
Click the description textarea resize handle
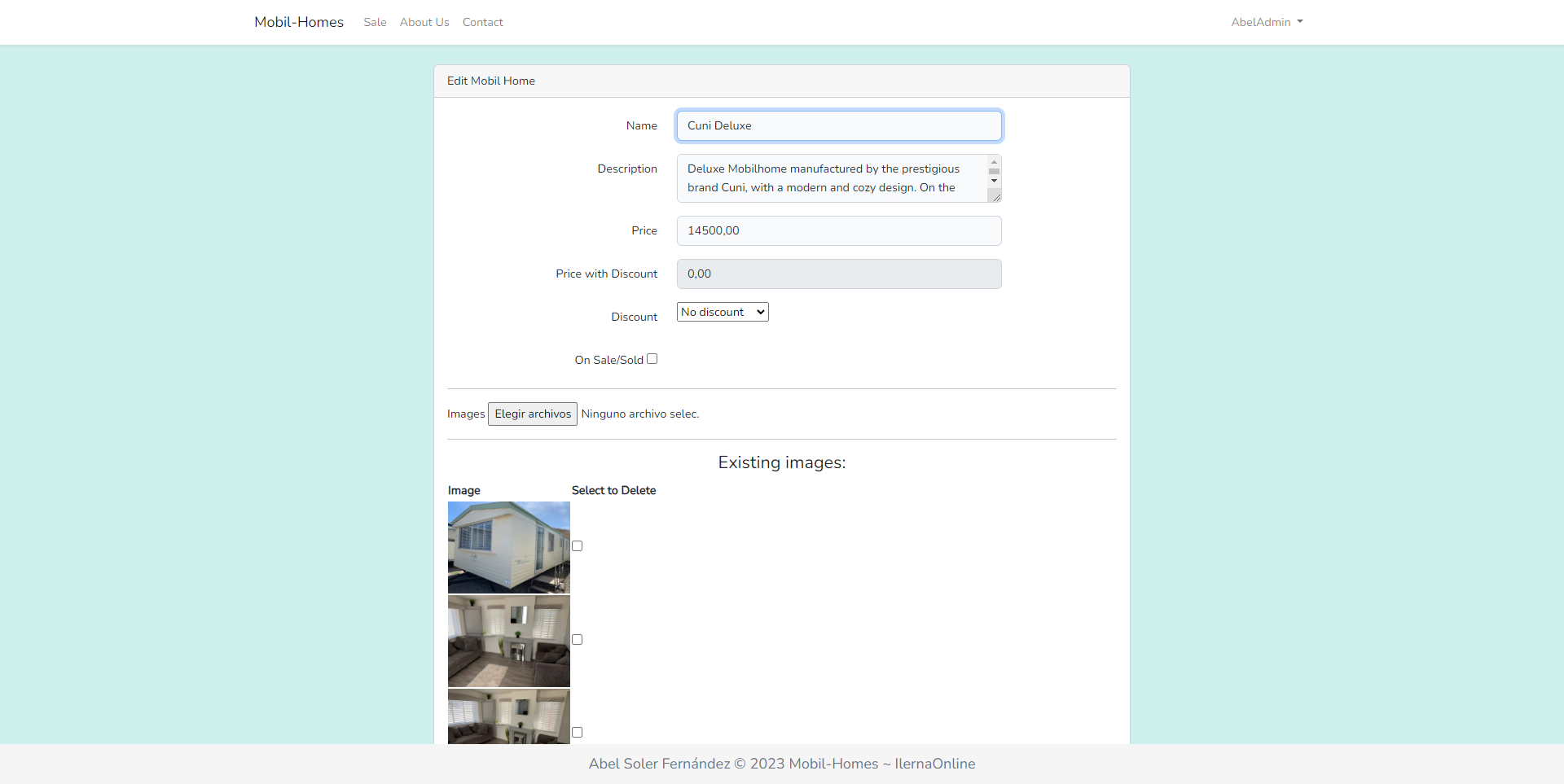coord(996,197)
